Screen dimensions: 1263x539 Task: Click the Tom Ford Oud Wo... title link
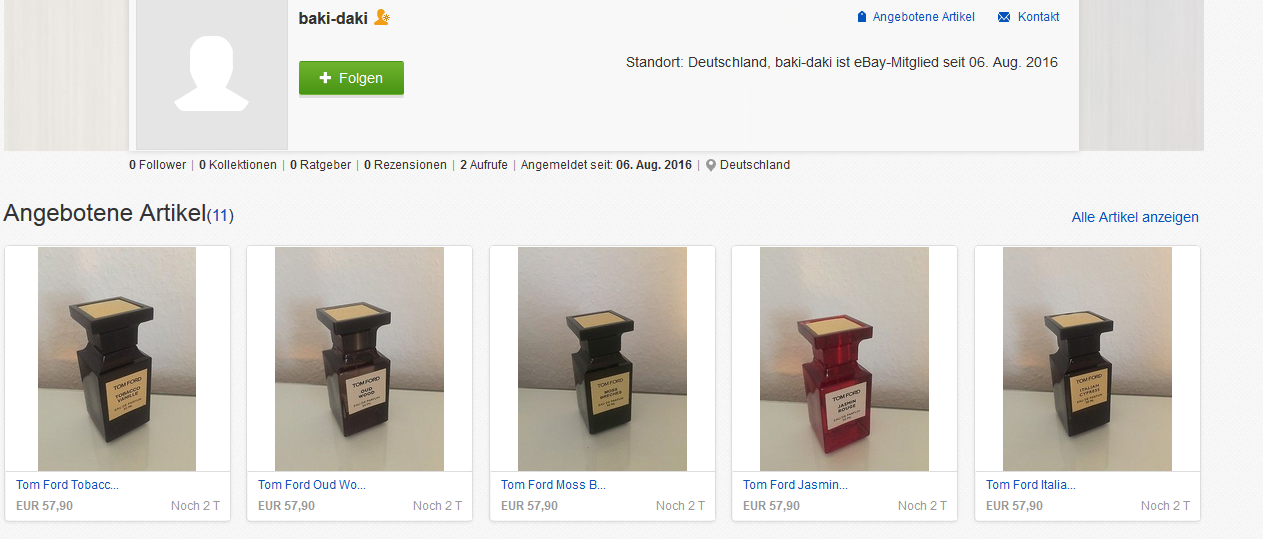click(x=312, y=485)
